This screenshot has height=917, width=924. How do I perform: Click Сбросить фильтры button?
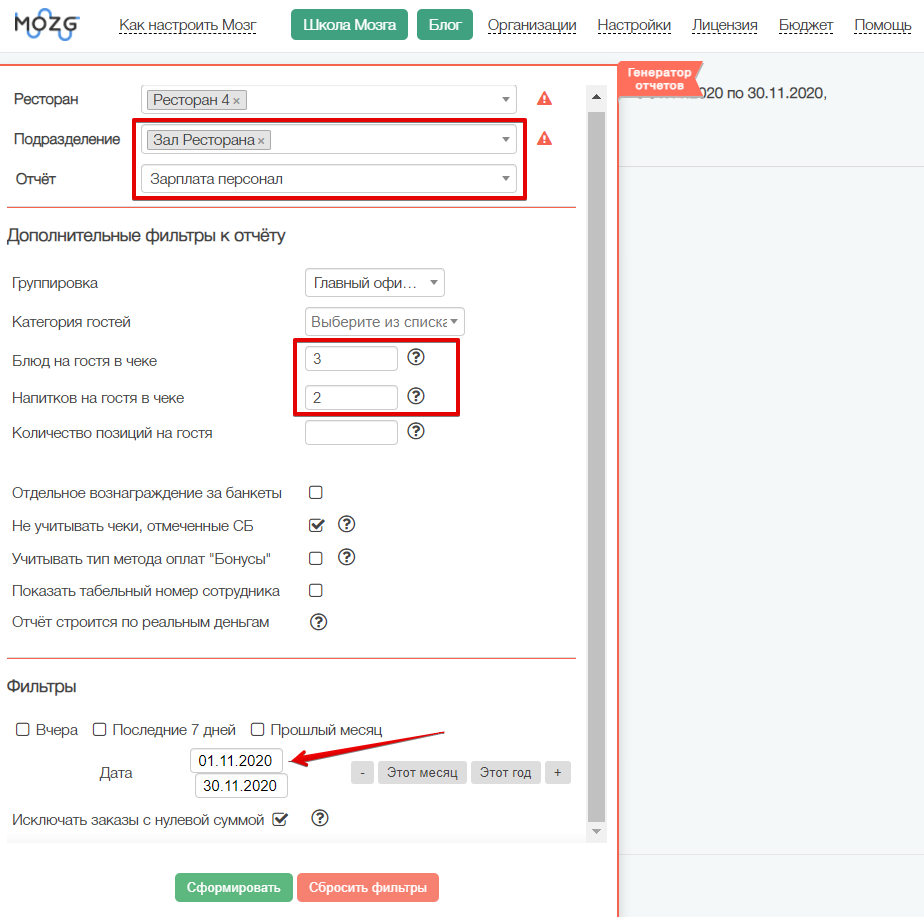[x=367, y=888]
